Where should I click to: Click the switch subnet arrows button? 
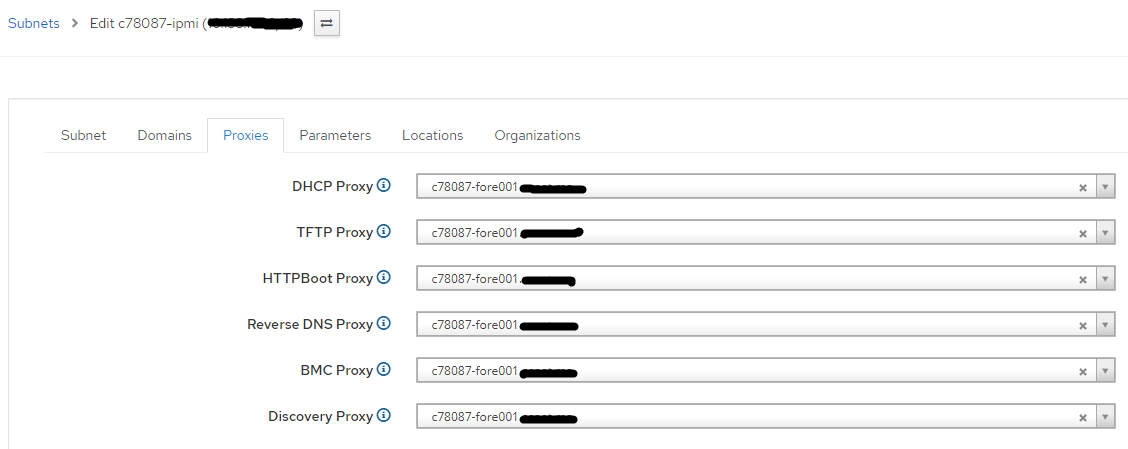[327, 24]
